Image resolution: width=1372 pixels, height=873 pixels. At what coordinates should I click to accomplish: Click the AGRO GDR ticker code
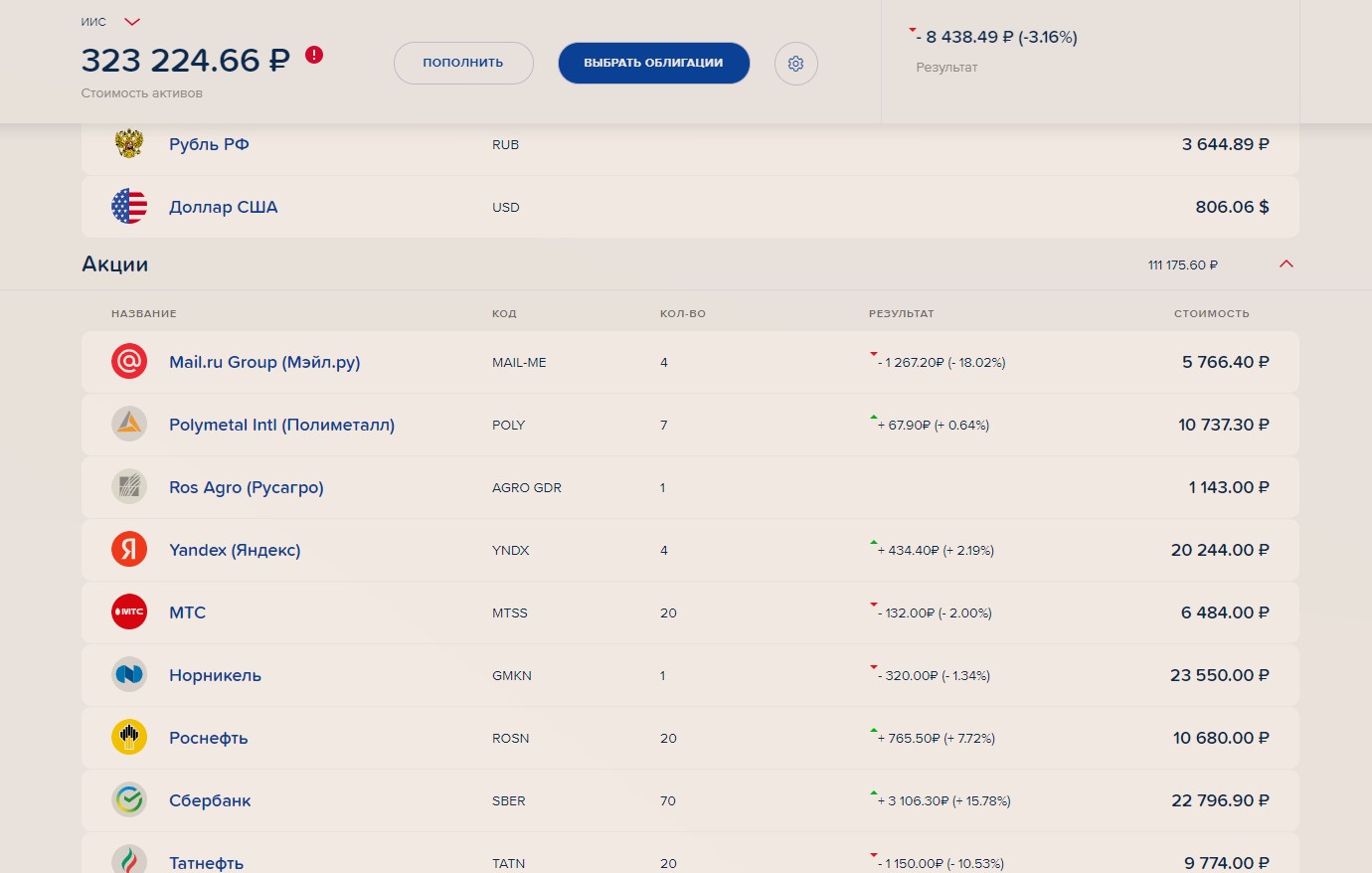coord(527,488)
